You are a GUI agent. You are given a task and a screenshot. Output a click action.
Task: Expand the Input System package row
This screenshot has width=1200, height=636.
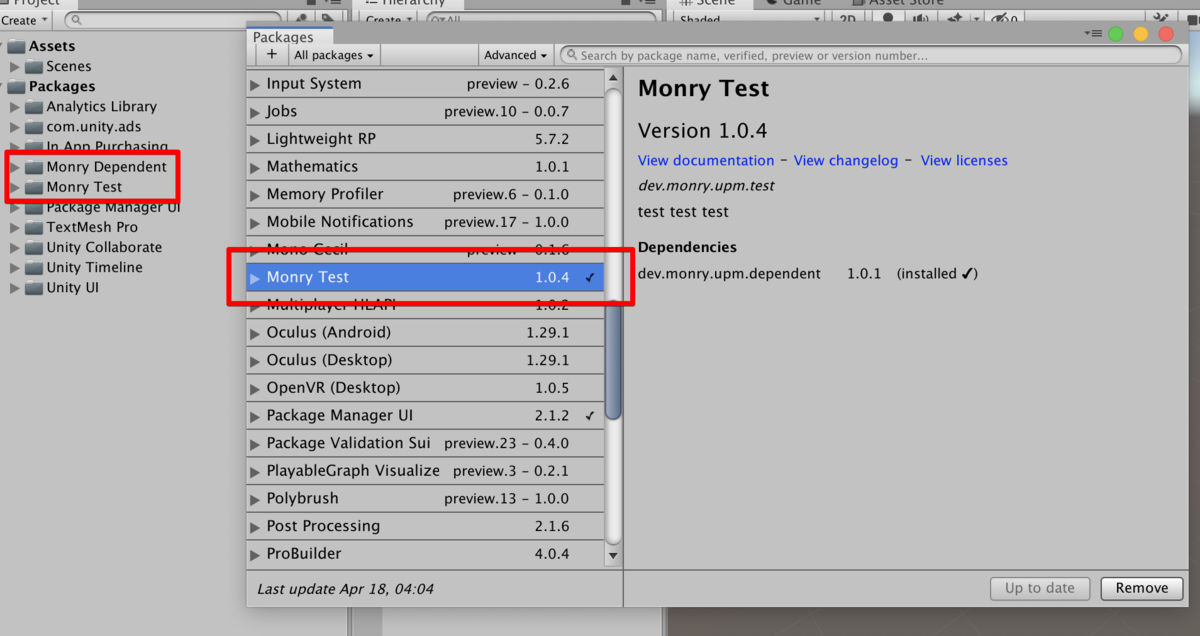(256, 84)
